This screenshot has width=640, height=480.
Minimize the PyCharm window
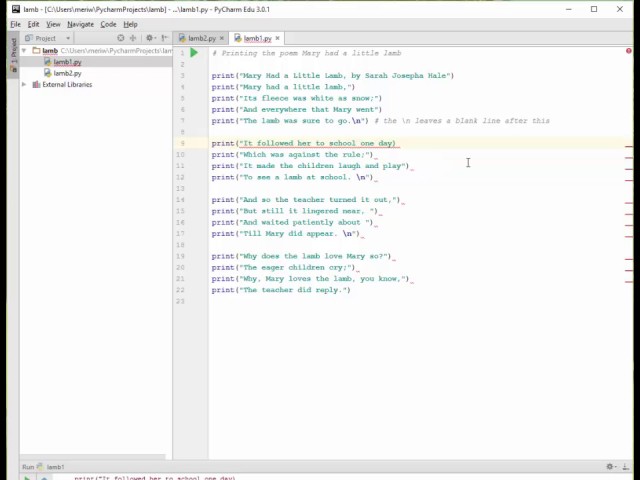coord(569,9)
